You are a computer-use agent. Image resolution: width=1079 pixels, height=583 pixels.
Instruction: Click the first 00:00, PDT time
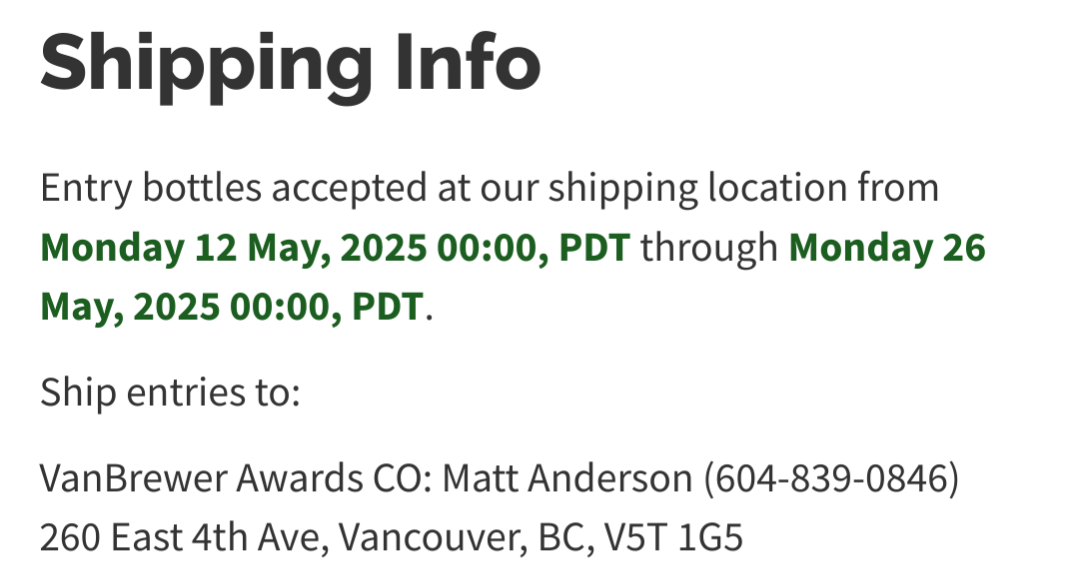pyautogui.click(x=533, y=248)
